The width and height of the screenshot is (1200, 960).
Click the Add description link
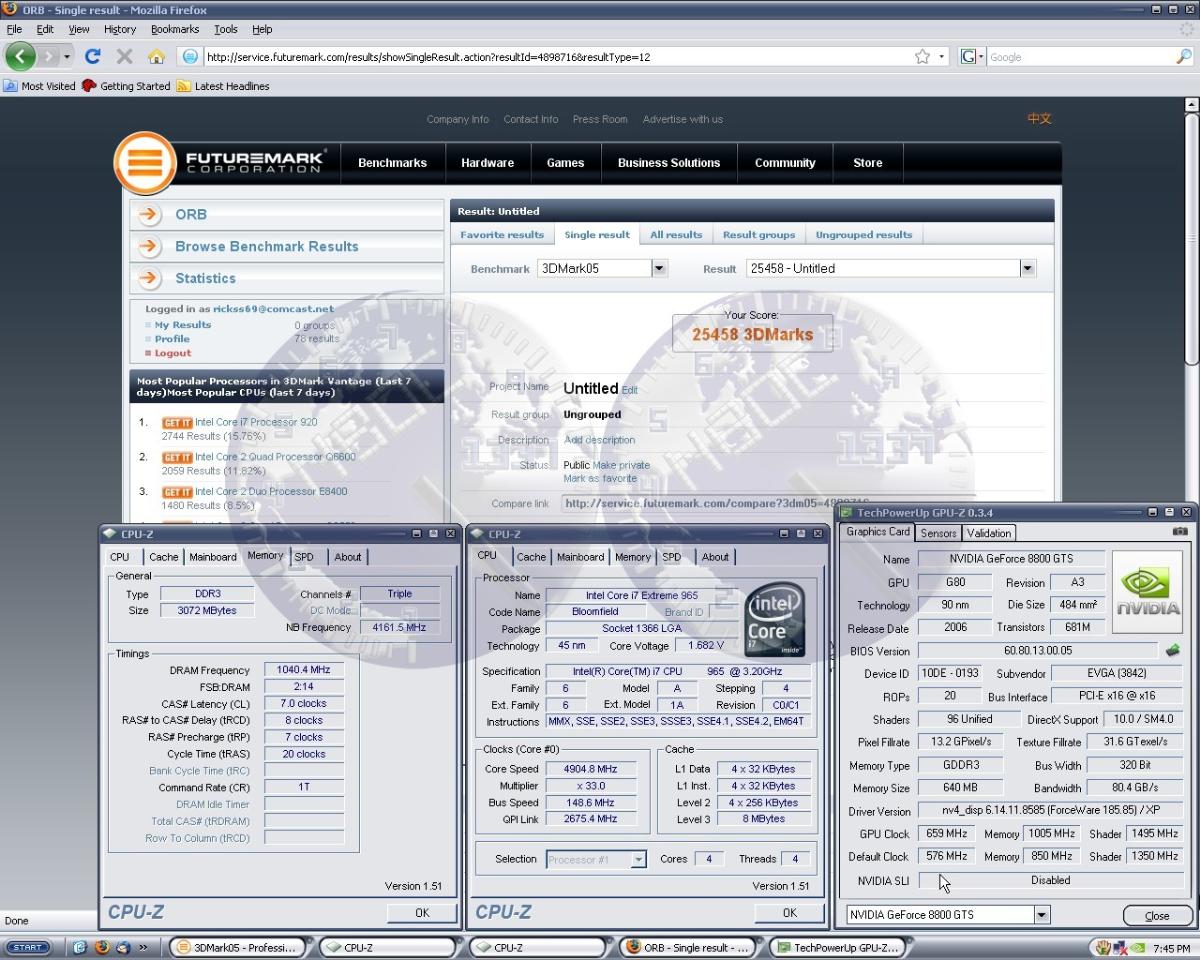[x=599, y=440]
